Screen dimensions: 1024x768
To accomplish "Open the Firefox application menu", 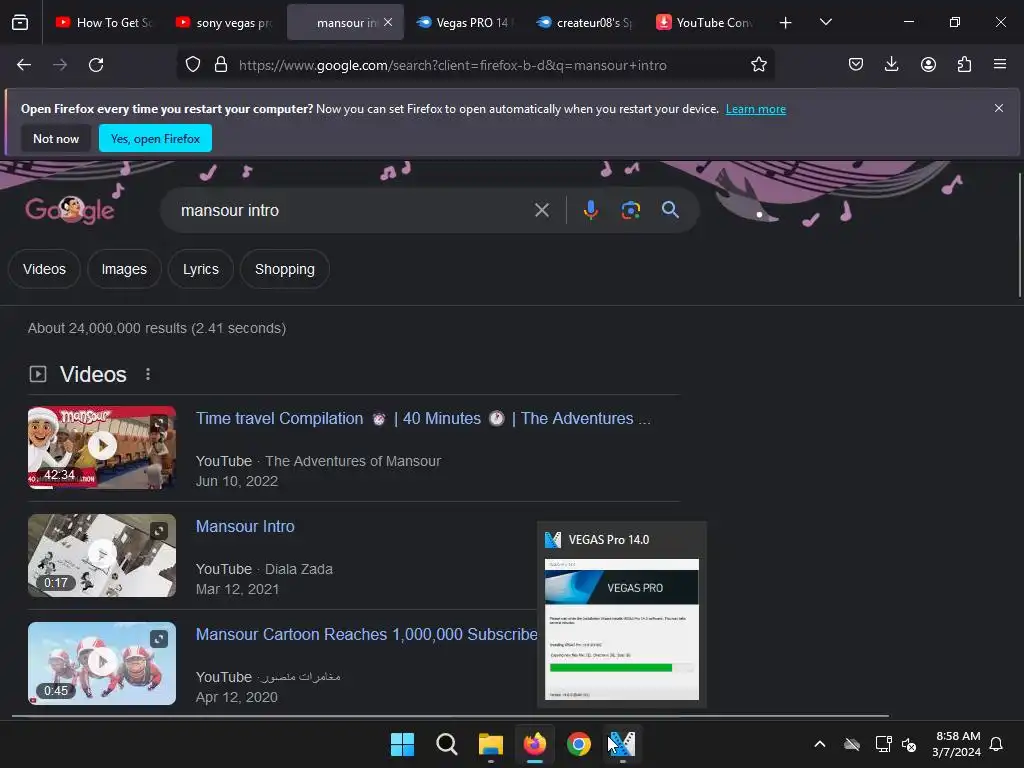I will tap(999, 65).
